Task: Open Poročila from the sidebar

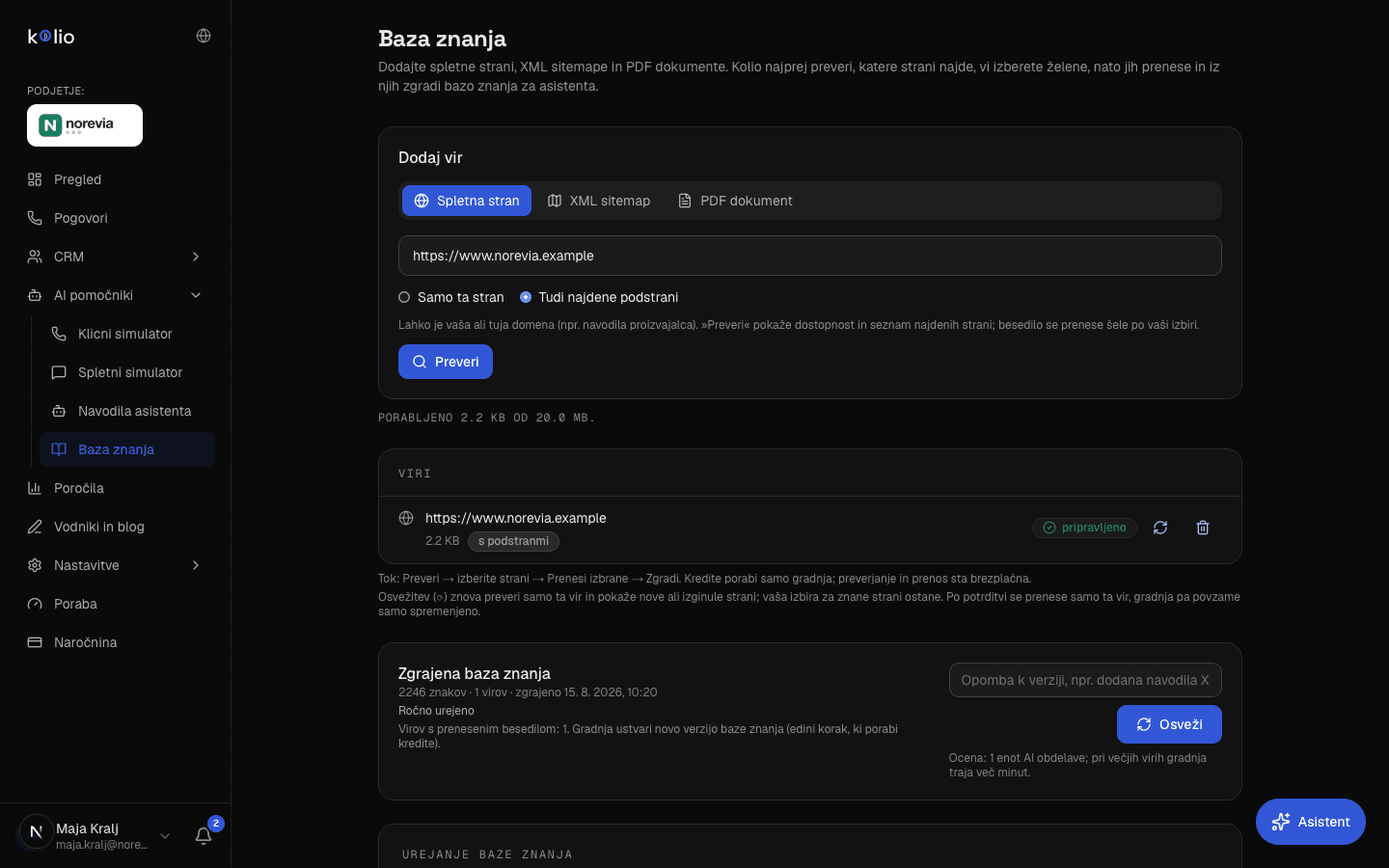Action: [116, 488]
